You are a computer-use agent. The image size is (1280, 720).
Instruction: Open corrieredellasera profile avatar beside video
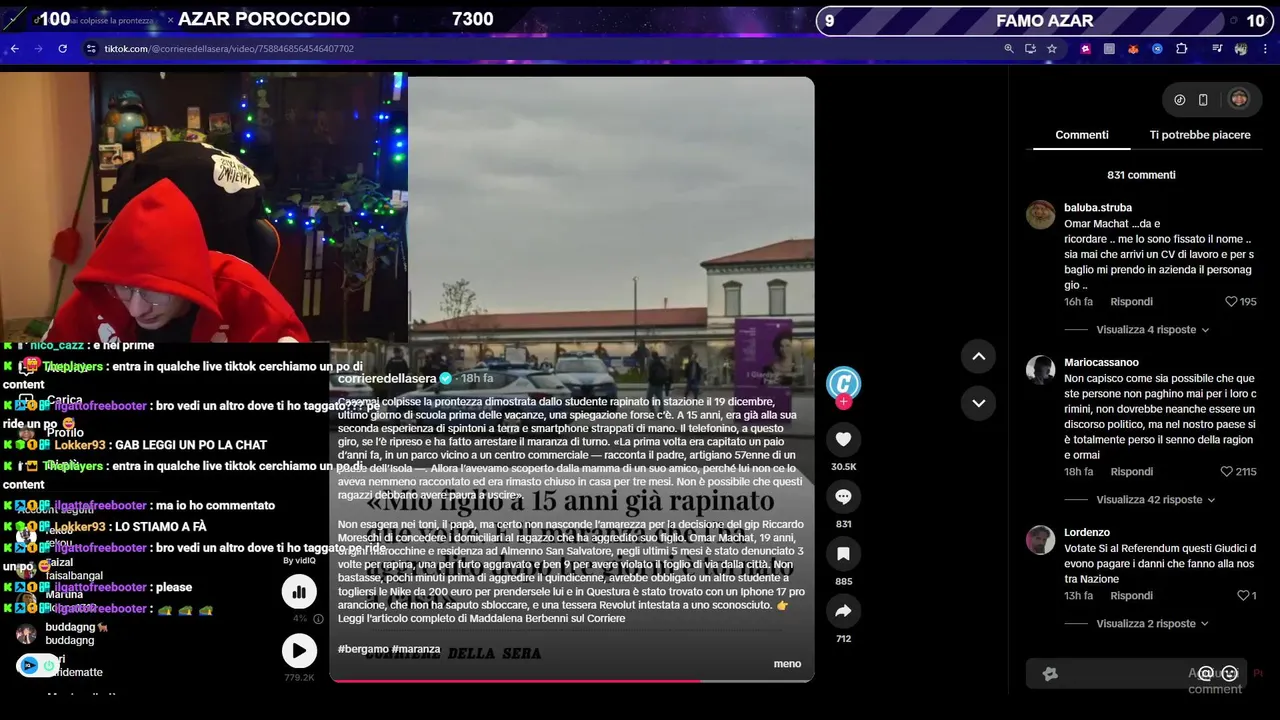(843, 382)
